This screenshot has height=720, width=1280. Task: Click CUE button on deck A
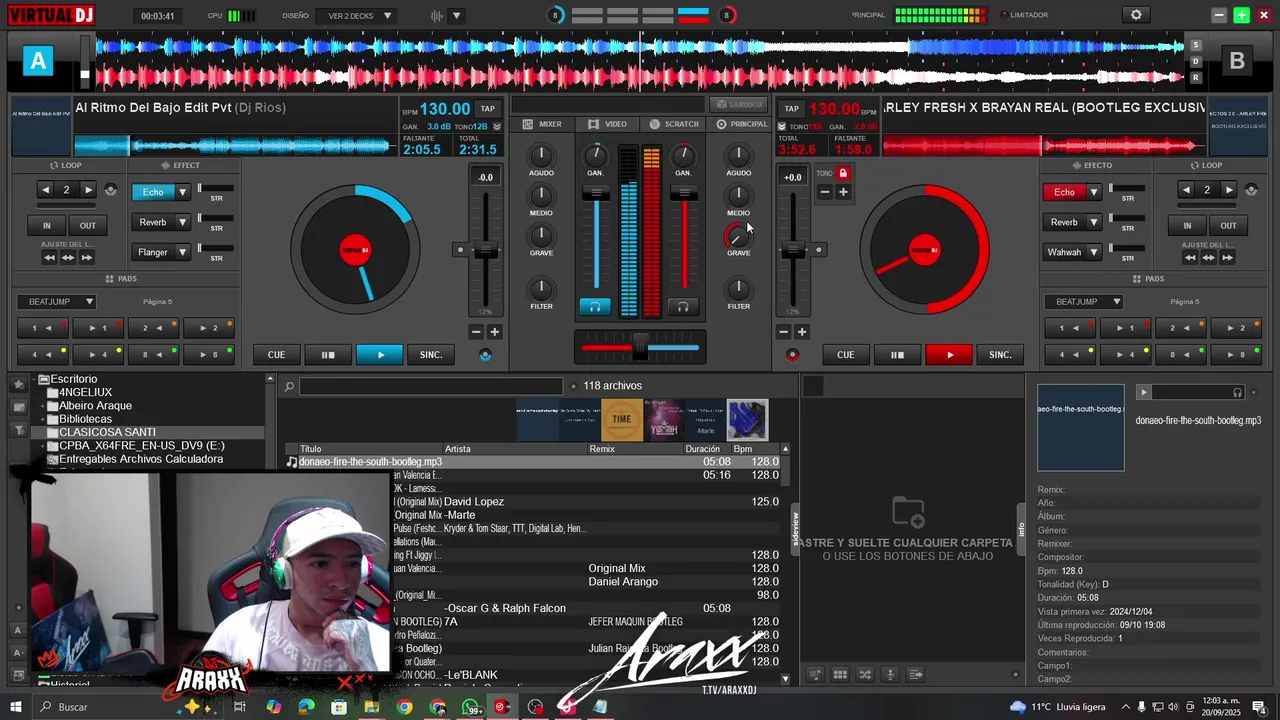[276, 355]
